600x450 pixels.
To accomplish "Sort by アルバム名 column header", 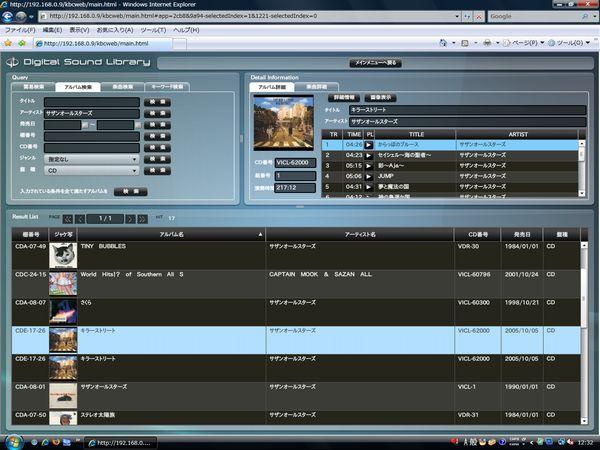I will (x=158, y=233).
